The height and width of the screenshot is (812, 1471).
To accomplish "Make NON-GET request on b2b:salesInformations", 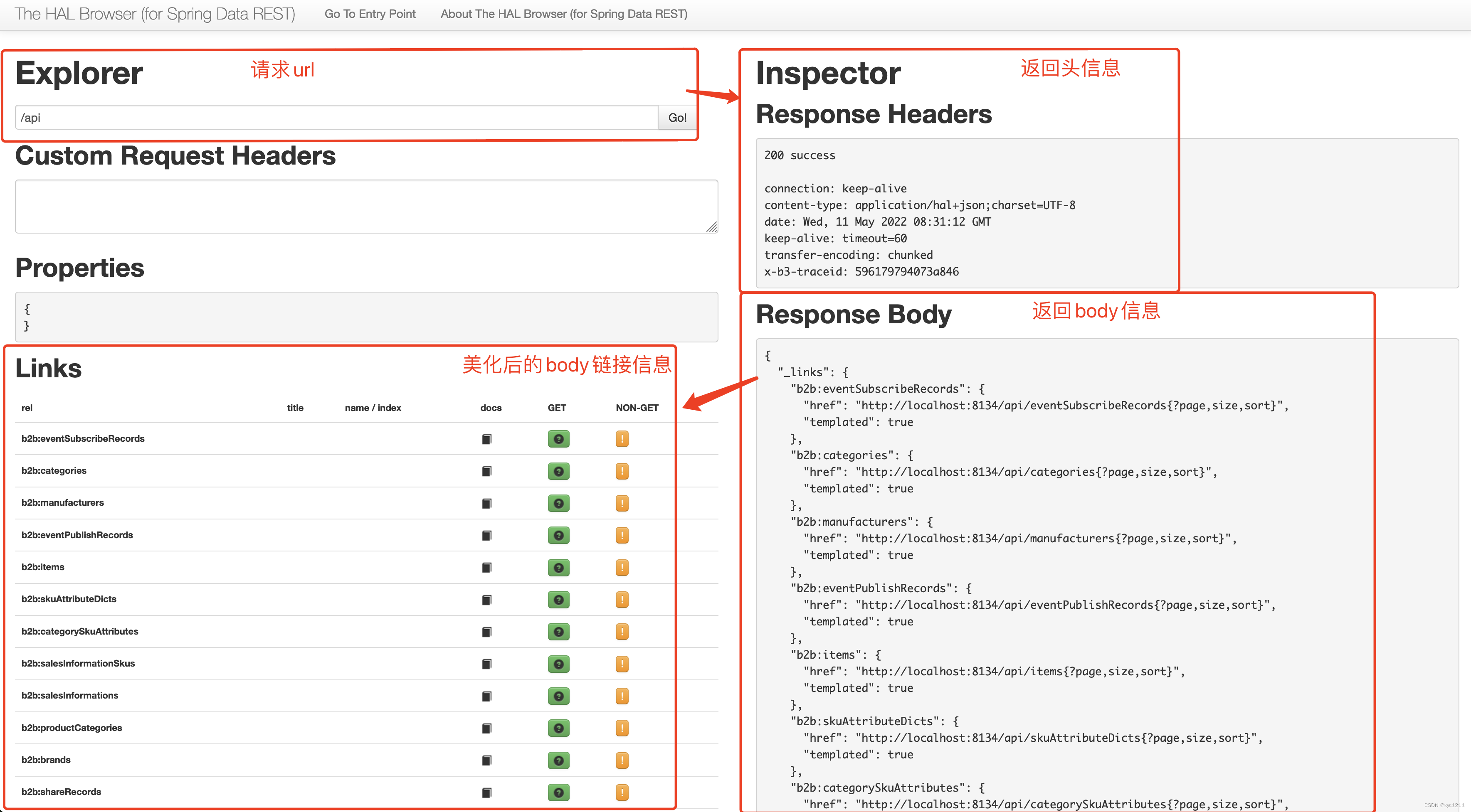I will pyautogui.click(x=622, y=696).
